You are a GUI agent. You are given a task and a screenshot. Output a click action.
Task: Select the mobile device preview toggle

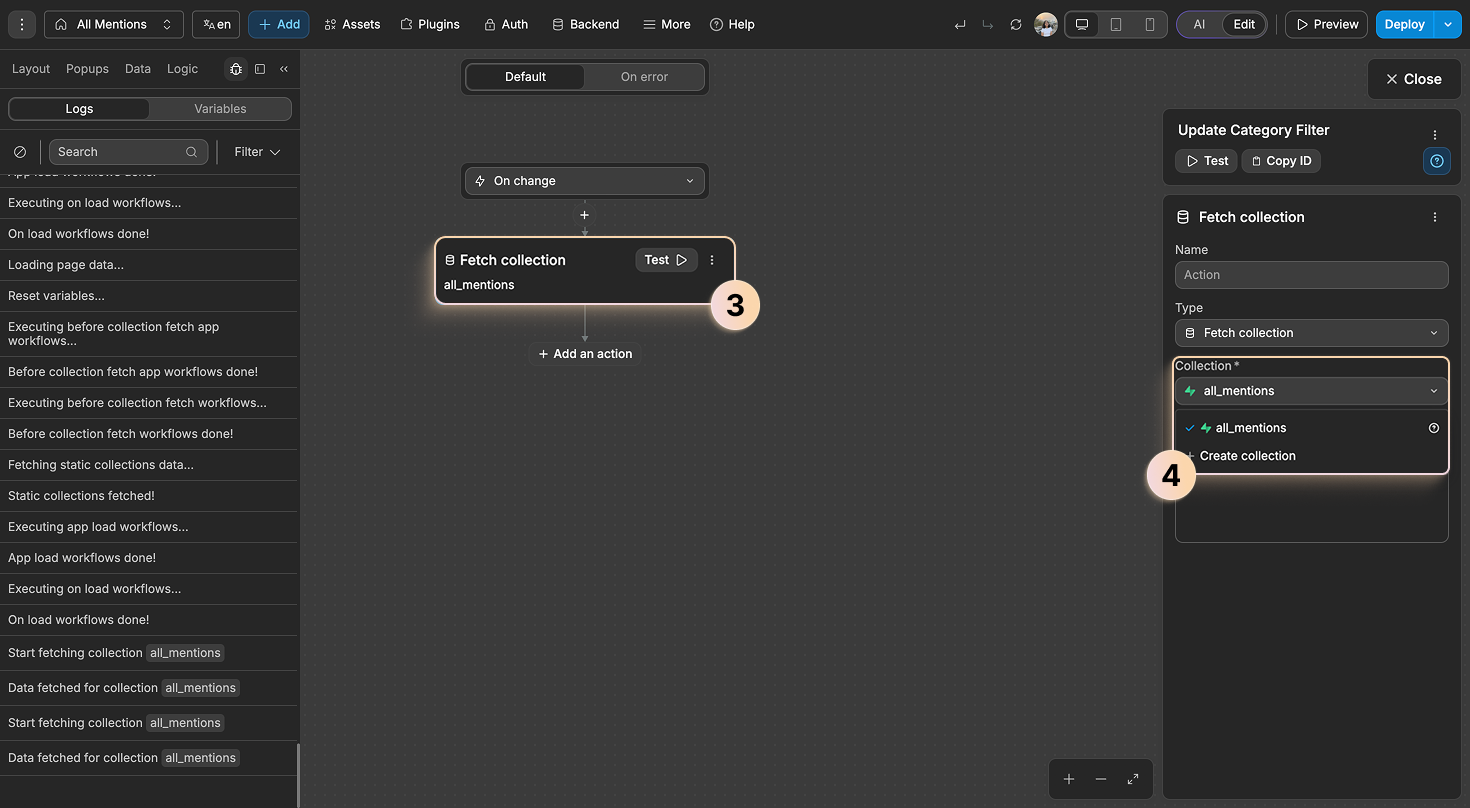click(1150, 24)
